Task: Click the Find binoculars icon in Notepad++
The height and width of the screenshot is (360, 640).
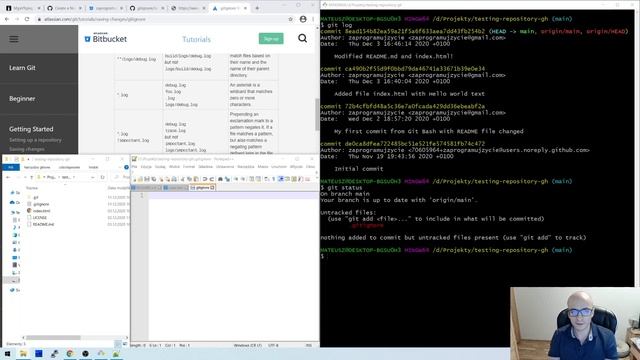Action: point(220,179)
